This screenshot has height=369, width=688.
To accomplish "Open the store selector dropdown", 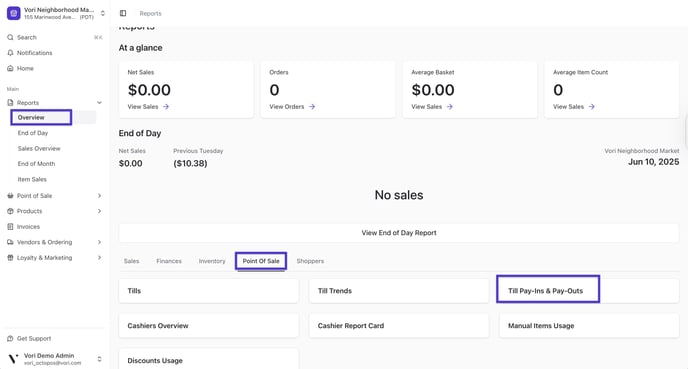I will [103, 13].
